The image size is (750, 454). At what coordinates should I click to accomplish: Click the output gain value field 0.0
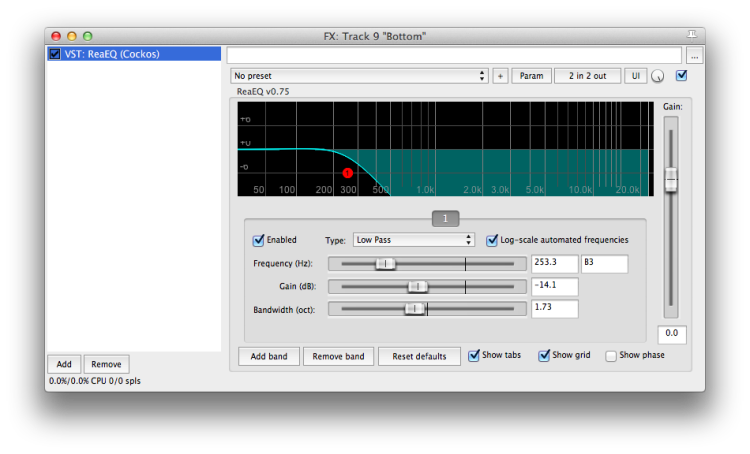(x=672, y=334)
